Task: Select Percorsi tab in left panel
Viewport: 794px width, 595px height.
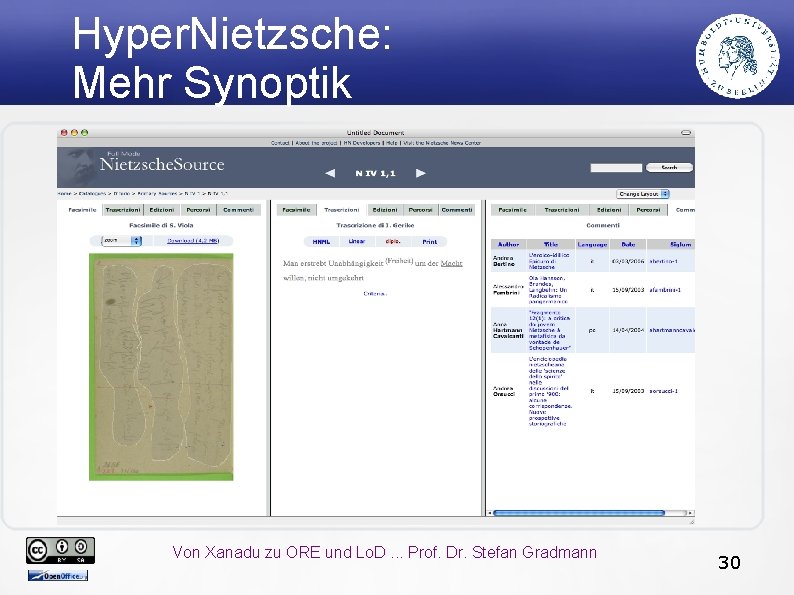Action: pyautogui.click(x=198, y=210)
